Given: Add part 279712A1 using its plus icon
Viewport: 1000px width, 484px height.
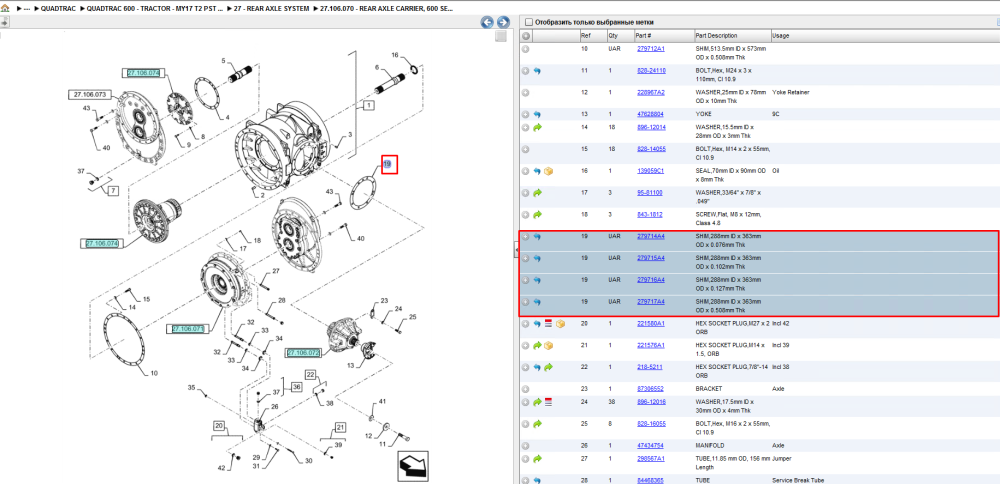Looking at the screenshot, I should tap(526, 49).
